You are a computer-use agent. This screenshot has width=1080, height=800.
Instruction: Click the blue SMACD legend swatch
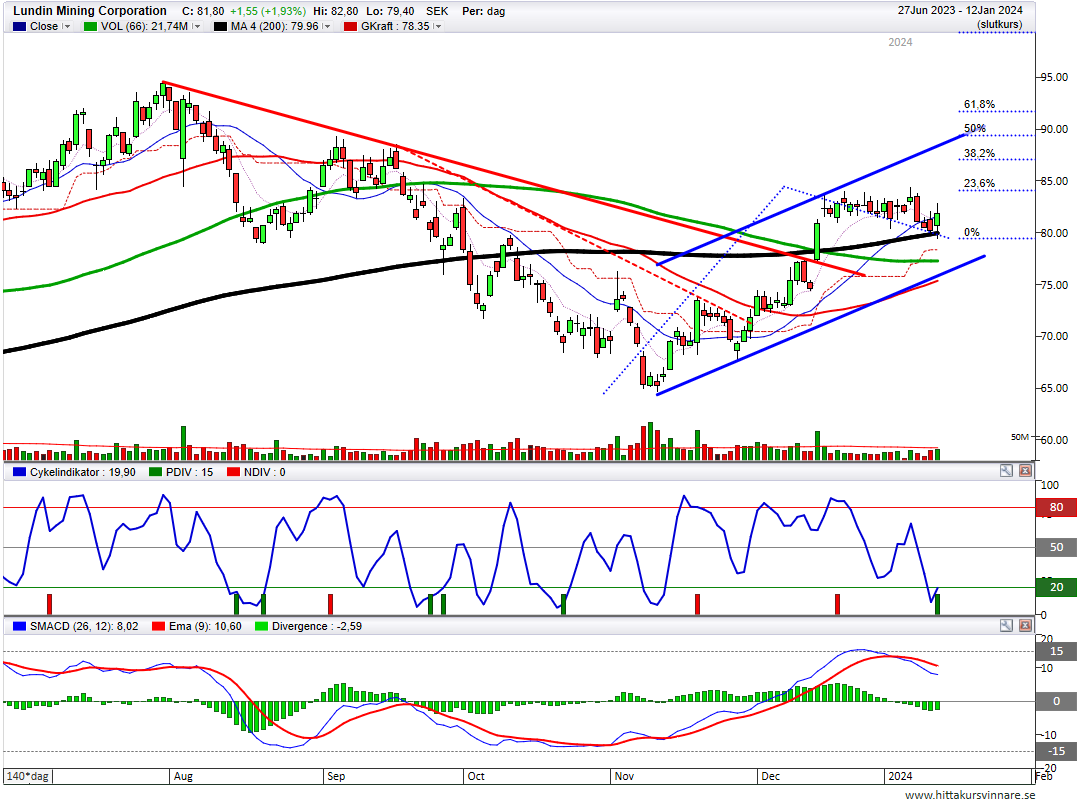point(19,626)
